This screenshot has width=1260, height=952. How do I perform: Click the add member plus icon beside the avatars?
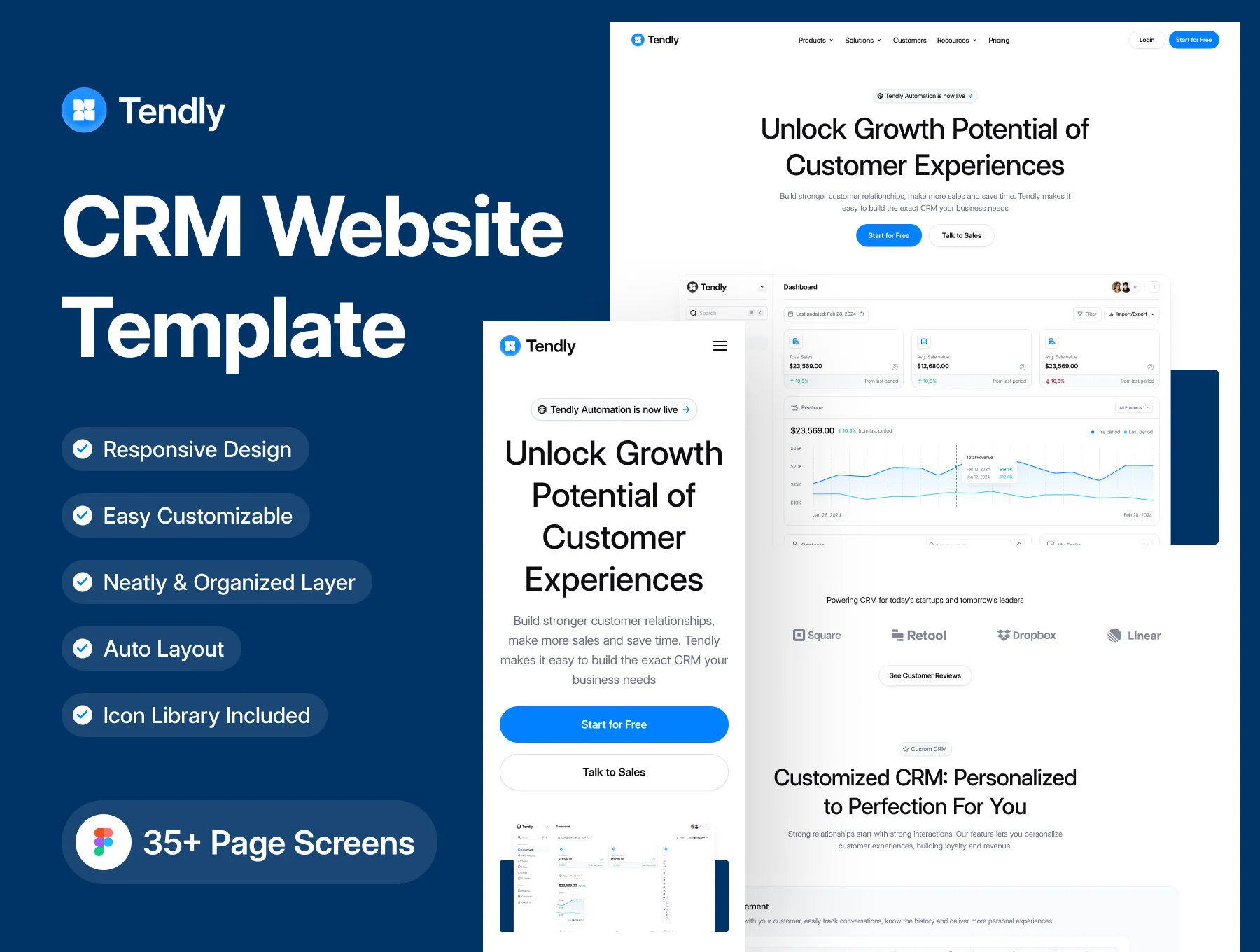pyautogui.click(x=1135, y=287)
